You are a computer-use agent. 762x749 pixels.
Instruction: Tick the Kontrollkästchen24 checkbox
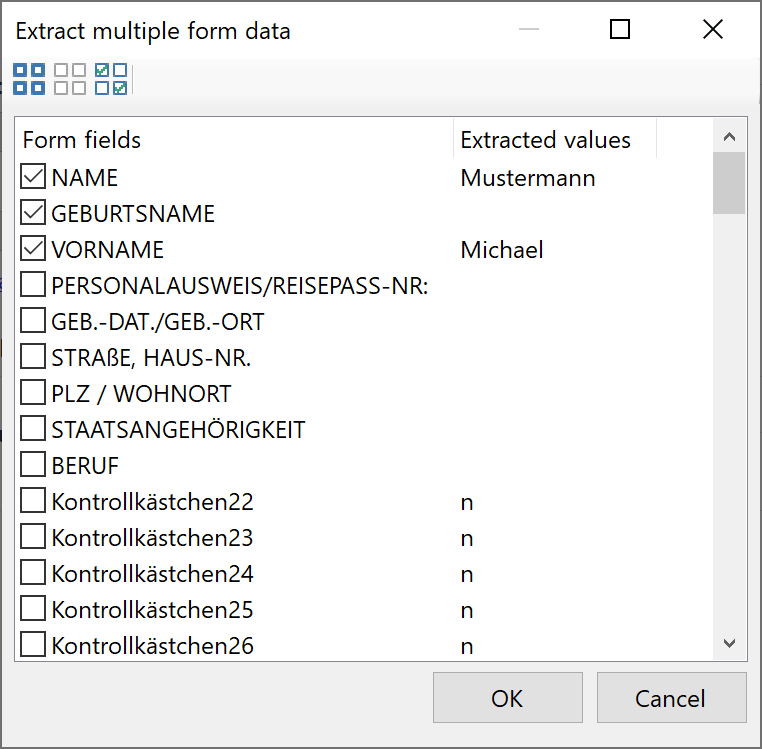coord(33,572)
